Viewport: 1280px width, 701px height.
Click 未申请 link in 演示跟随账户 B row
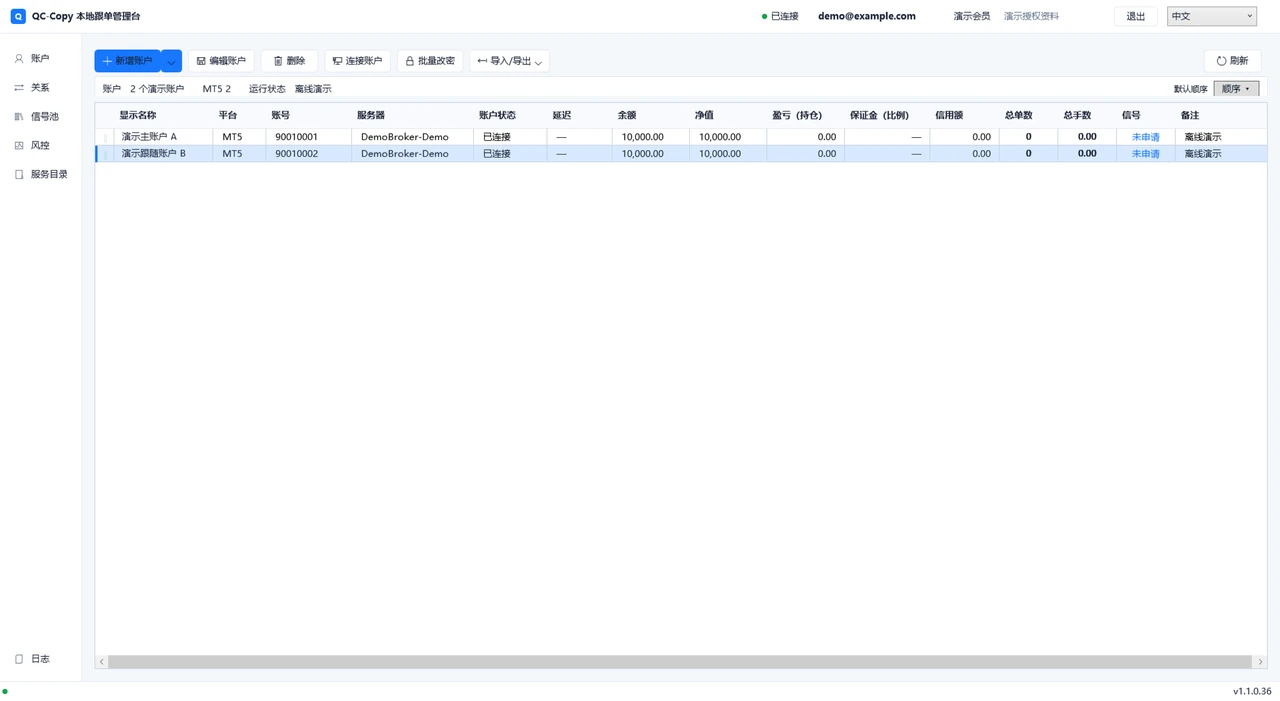click(1146, 154)
